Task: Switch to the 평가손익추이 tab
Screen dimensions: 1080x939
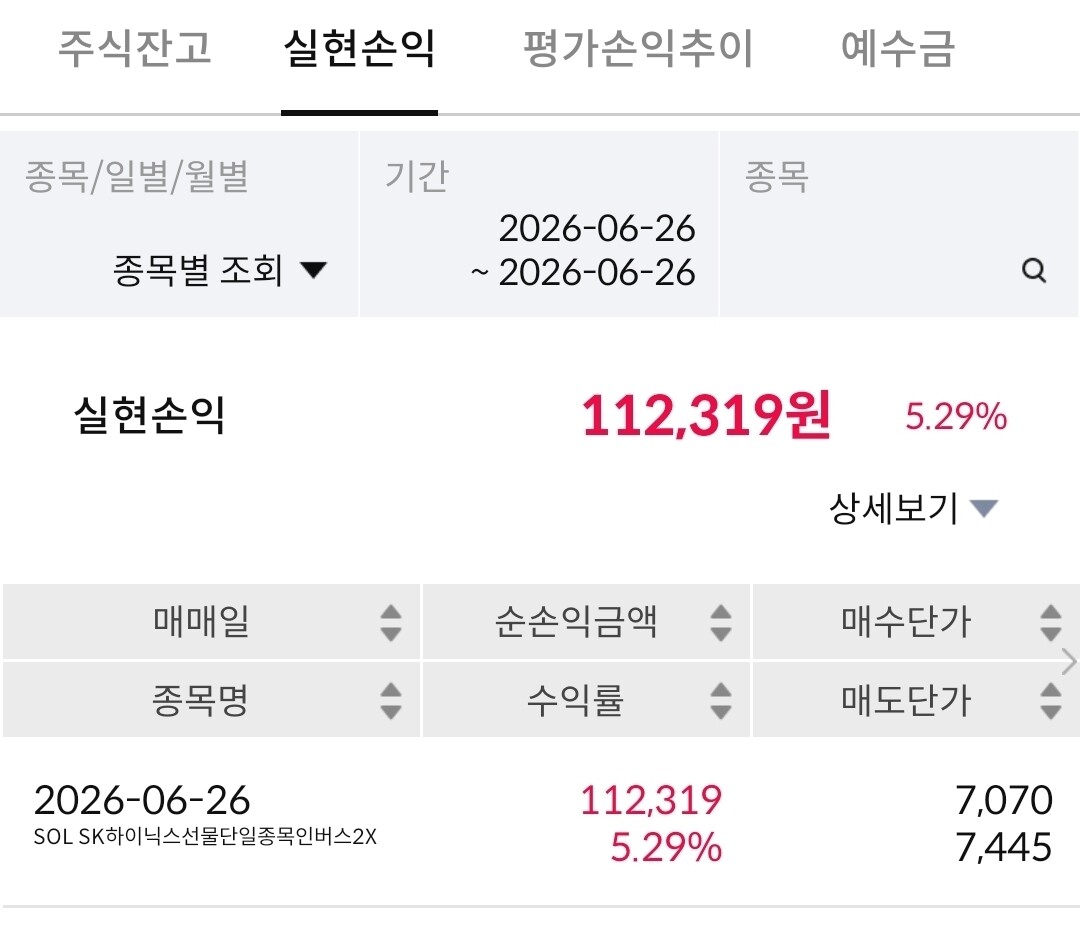Action: tap(638, 48)
